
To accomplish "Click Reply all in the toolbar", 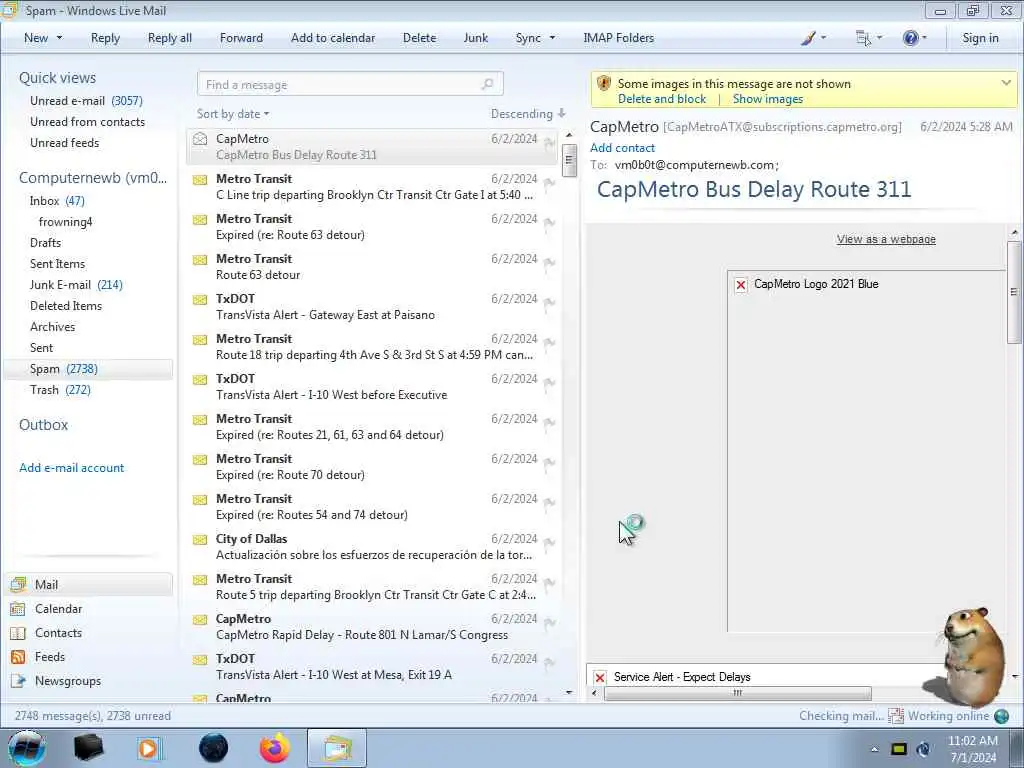I will (x=170, y=38).
